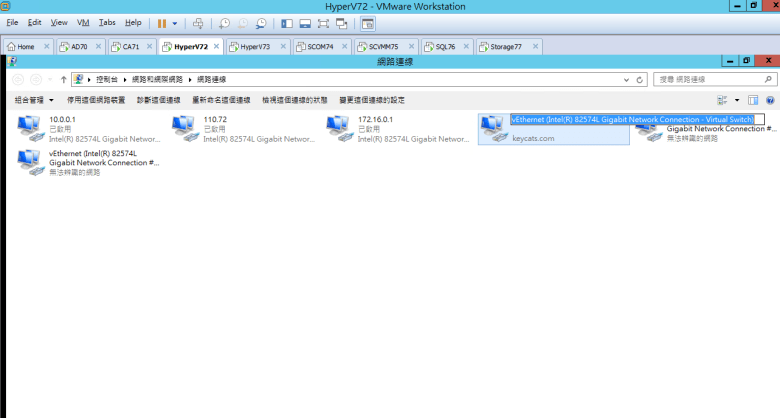Open the change view options dropdown arrow
This screenshot has height=418, width=780.
tap(737, 100)
